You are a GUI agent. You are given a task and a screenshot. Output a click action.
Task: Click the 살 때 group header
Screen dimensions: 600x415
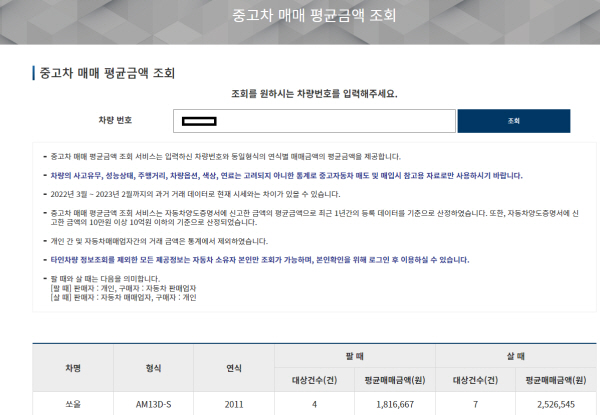point(516,356)
